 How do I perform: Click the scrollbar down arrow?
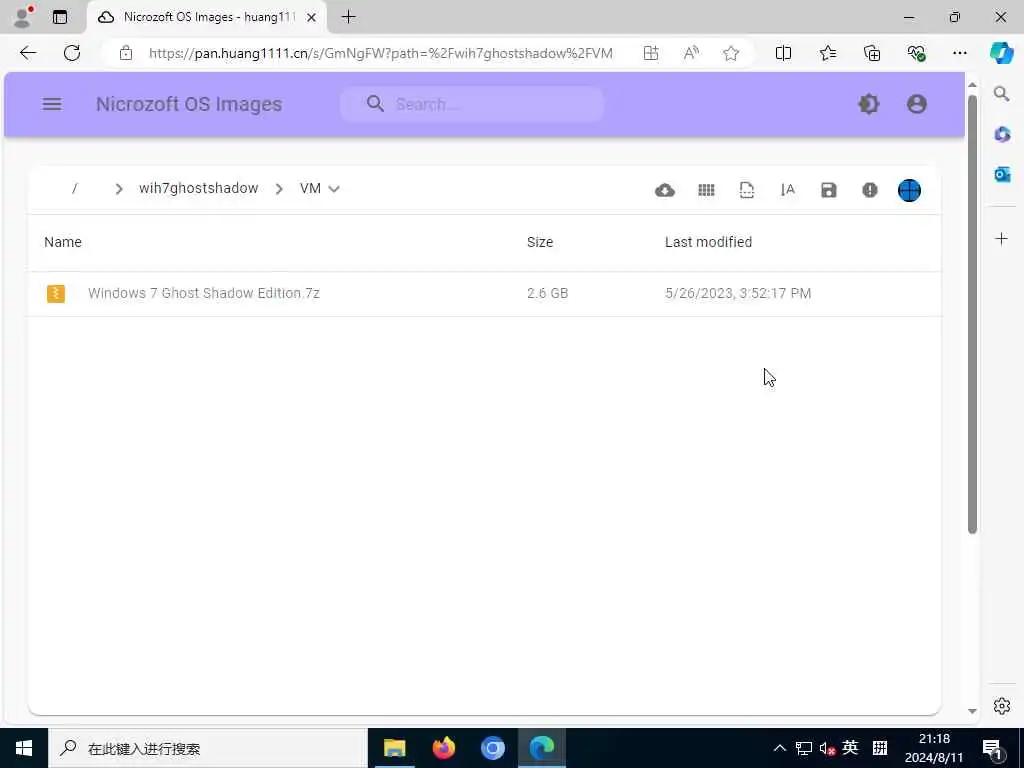(x=972, y=711)
